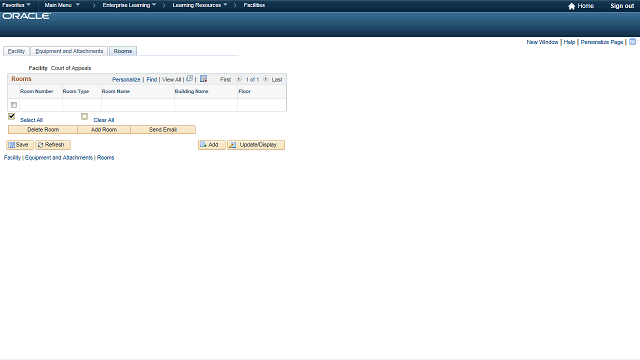Viewport: 640px width, 360px height.
Task: Click the Send Email button
Action: (163, 129)
